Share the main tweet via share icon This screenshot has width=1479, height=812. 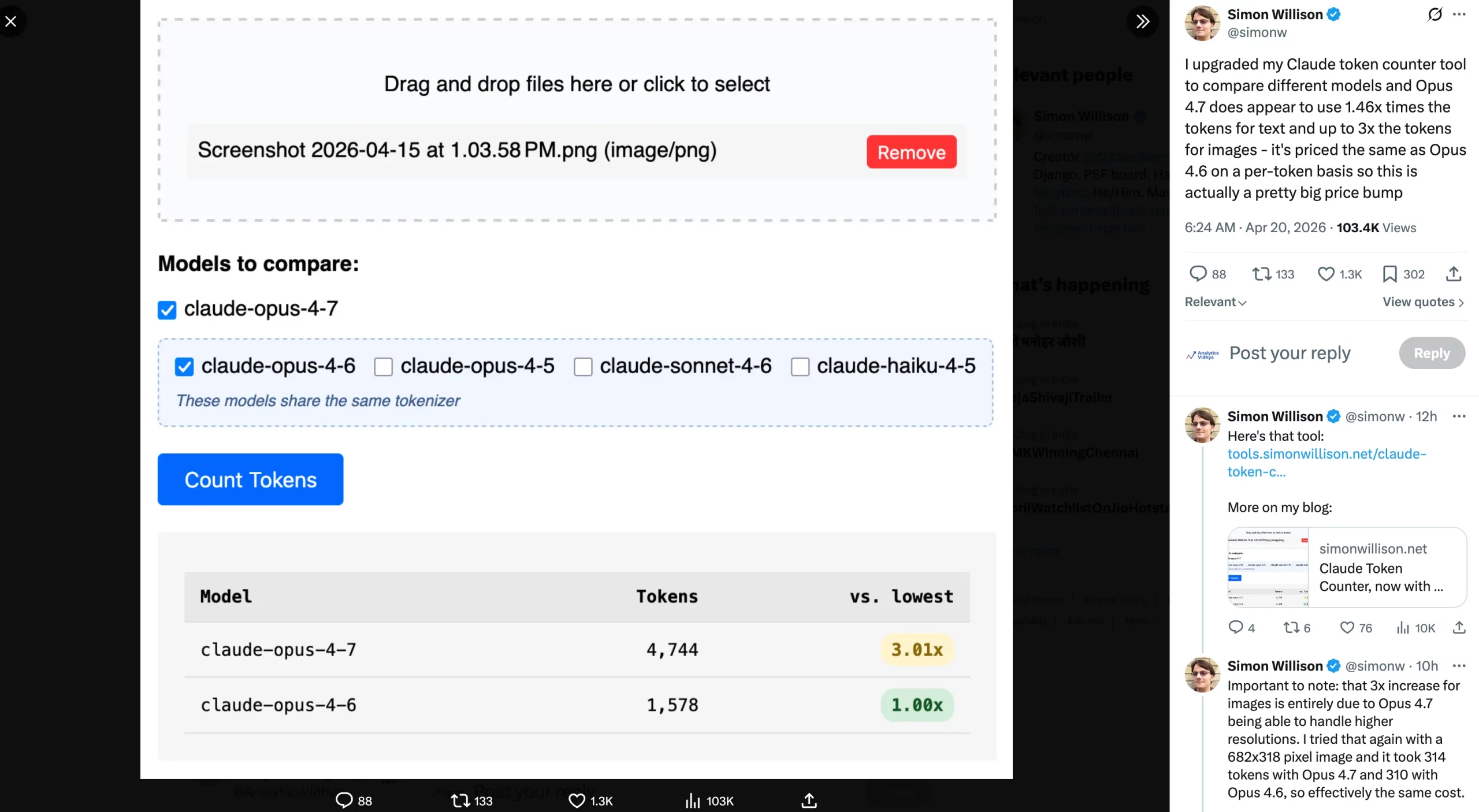(1454, 274)
